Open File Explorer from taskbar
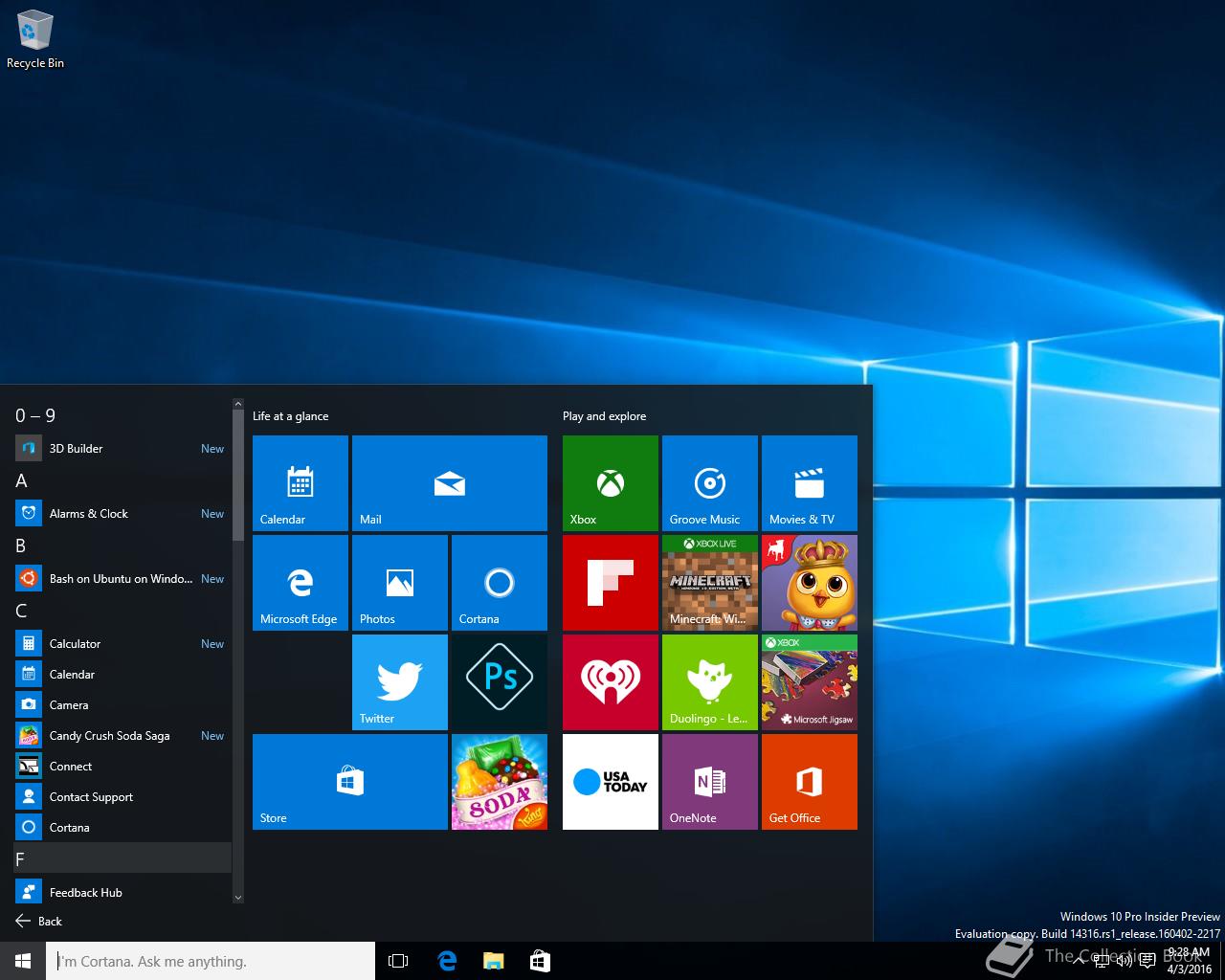This screenshot has height=980, width=1225. tap(493, 961)
